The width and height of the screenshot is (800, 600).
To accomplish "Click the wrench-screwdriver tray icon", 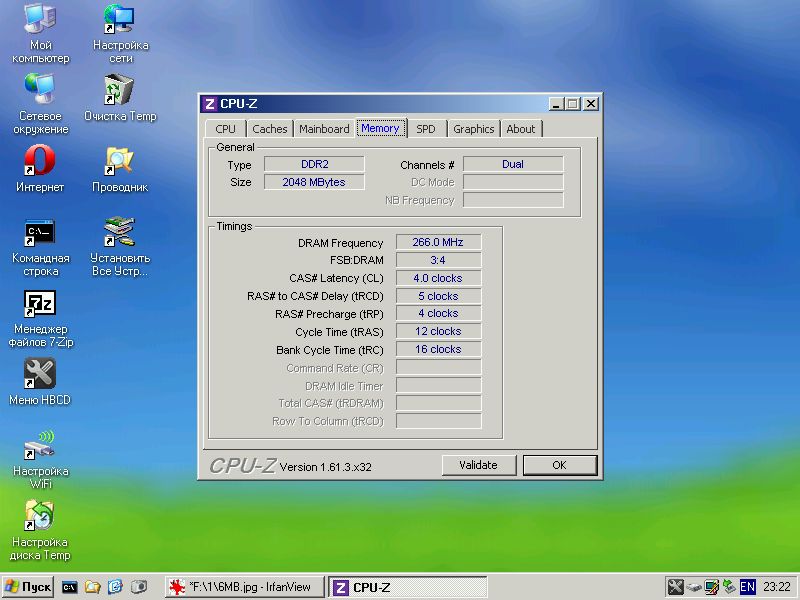I will (x=675, y=587).
